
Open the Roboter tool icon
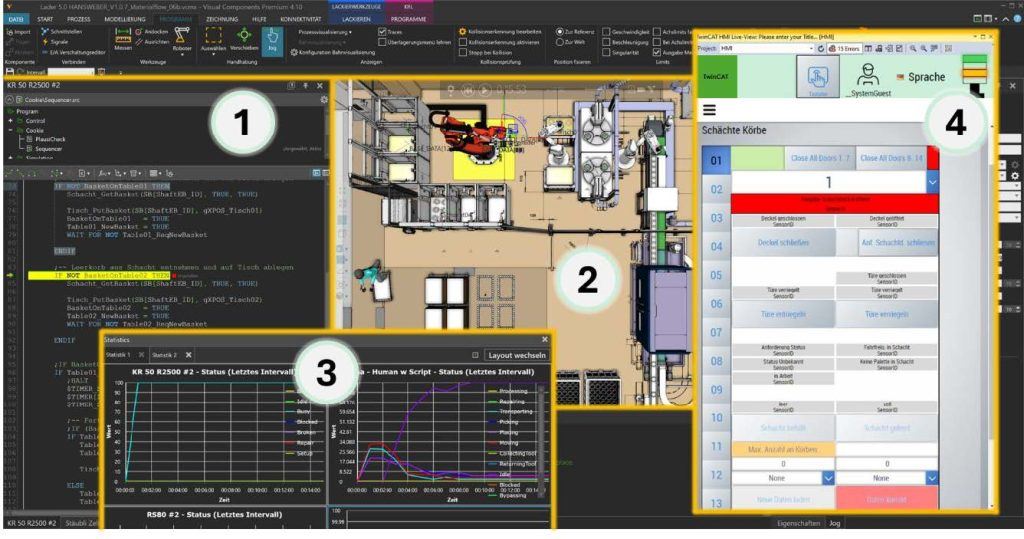point(182,40)
